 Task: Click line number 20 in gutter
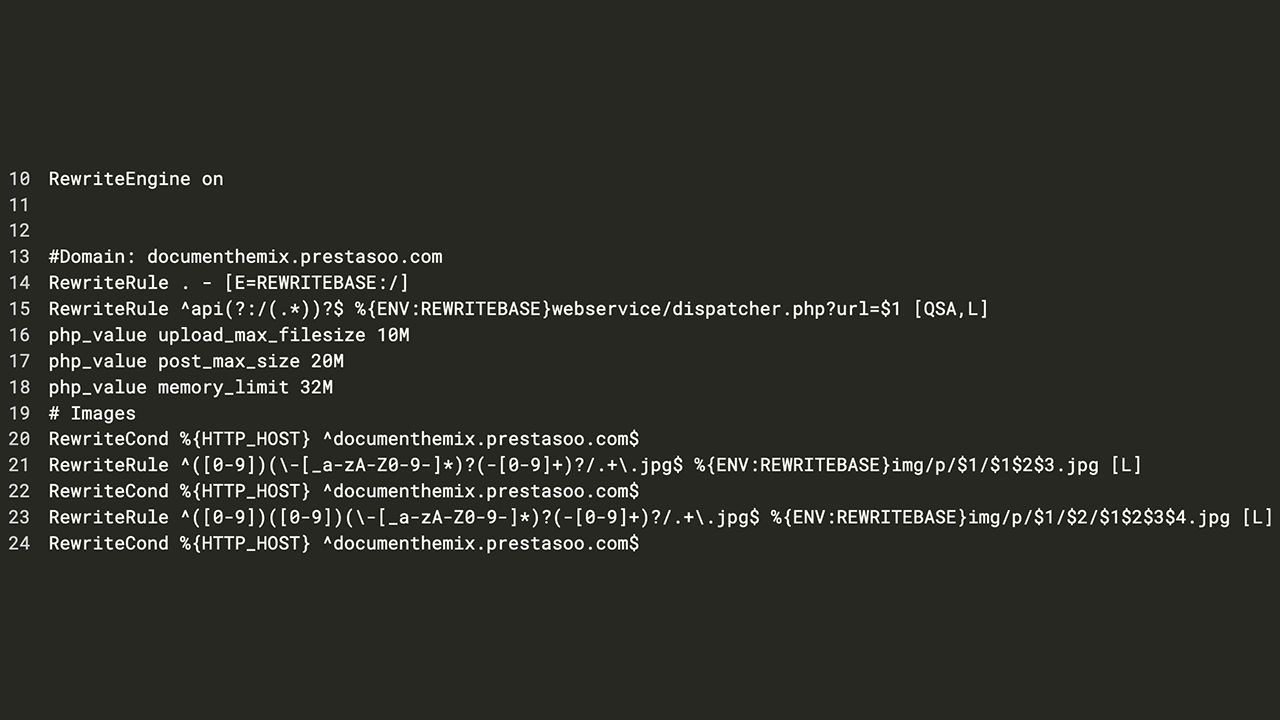pyautogui.click(x=19, y=439)
